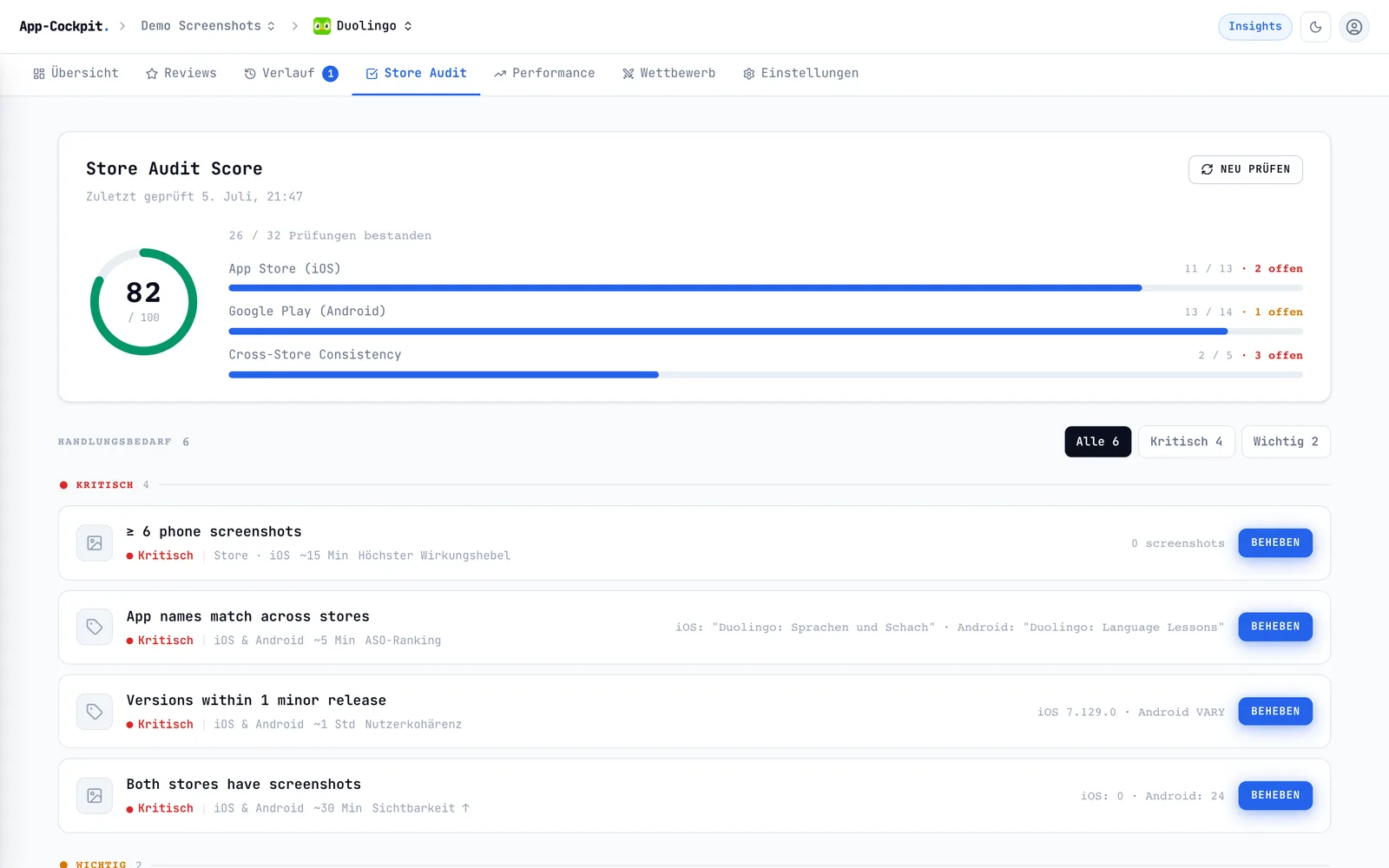1389x868 pixels.
Task: Click the Duolingo owl app icon
Action: pyautogui.click(x=322, y=26)
